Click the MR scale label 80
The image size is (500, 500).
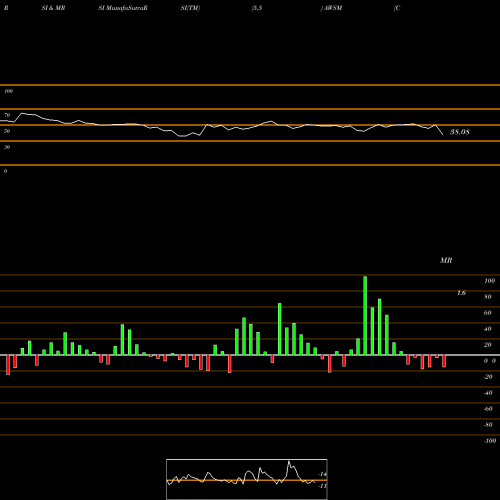coord(488,297)
